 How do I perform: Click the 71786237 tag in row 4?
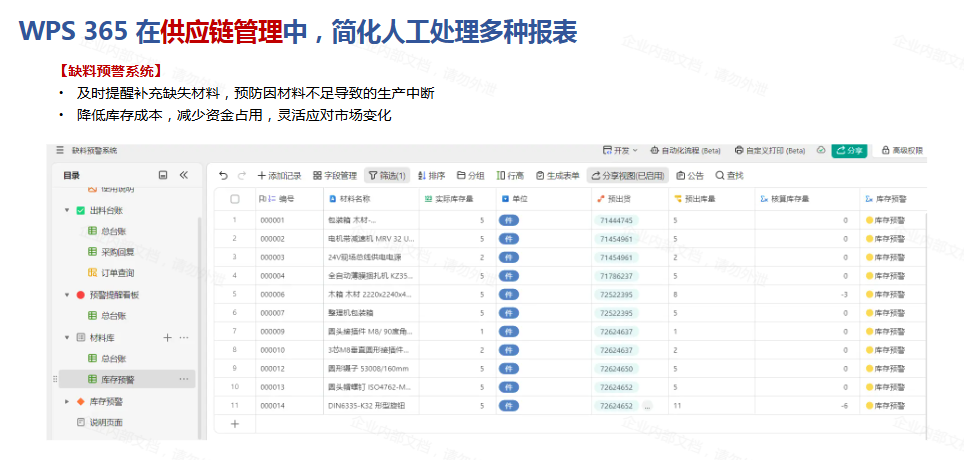(x=616, y=276)
